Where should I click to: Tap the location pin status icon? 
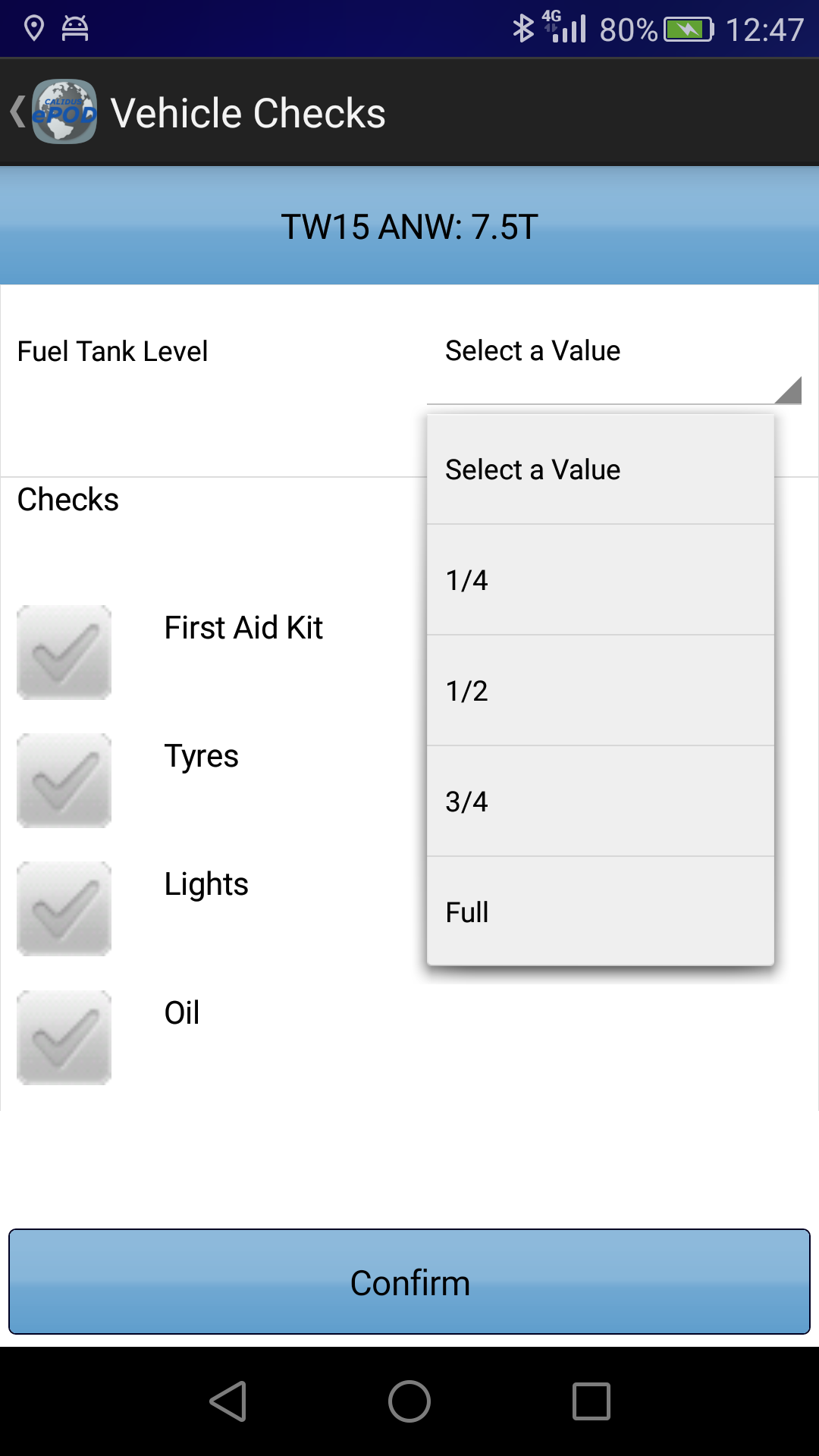[x=34, y=29]
